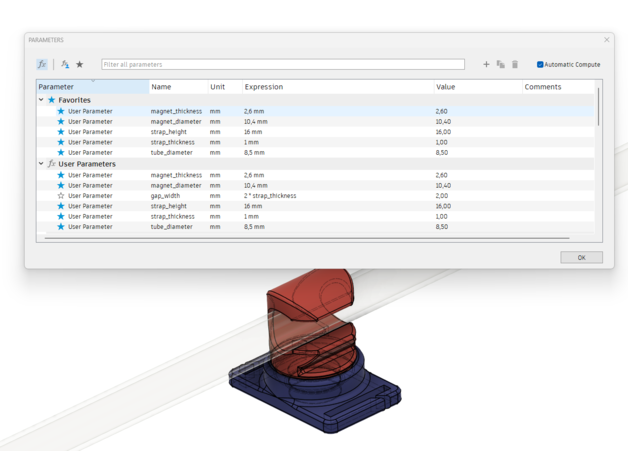
Task: Click the fx user parameters filter icon
Action: [42, 65]
